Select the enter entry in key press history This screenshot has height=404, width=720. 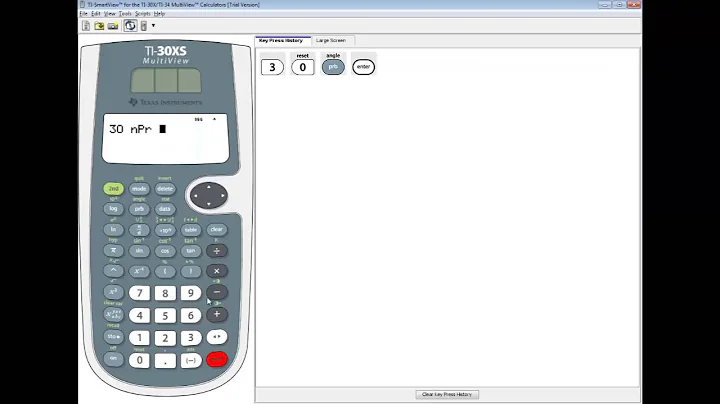tap(364, 67)
